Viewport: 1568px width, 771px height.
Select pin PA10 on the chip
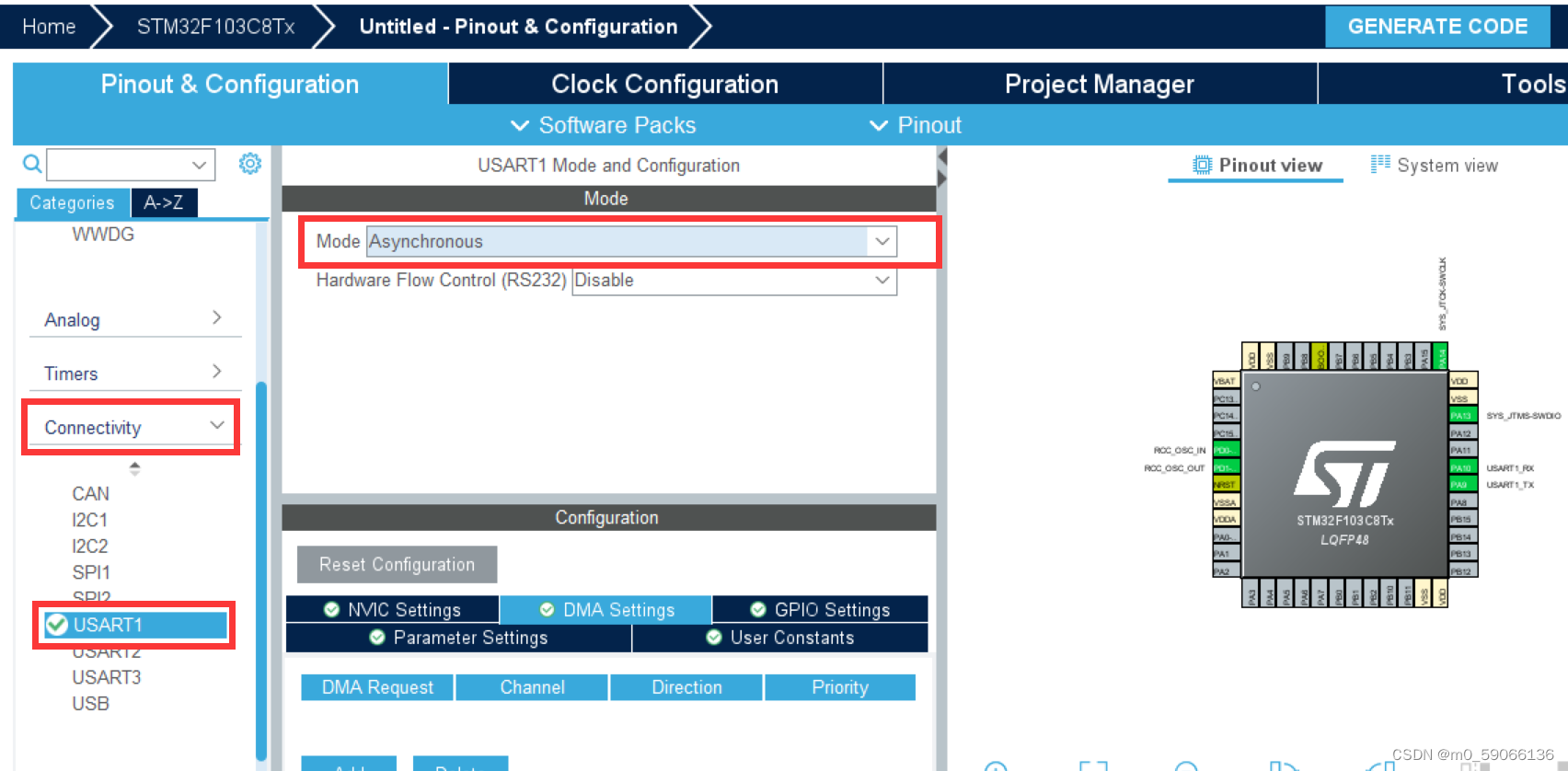tap(1463, 467)
